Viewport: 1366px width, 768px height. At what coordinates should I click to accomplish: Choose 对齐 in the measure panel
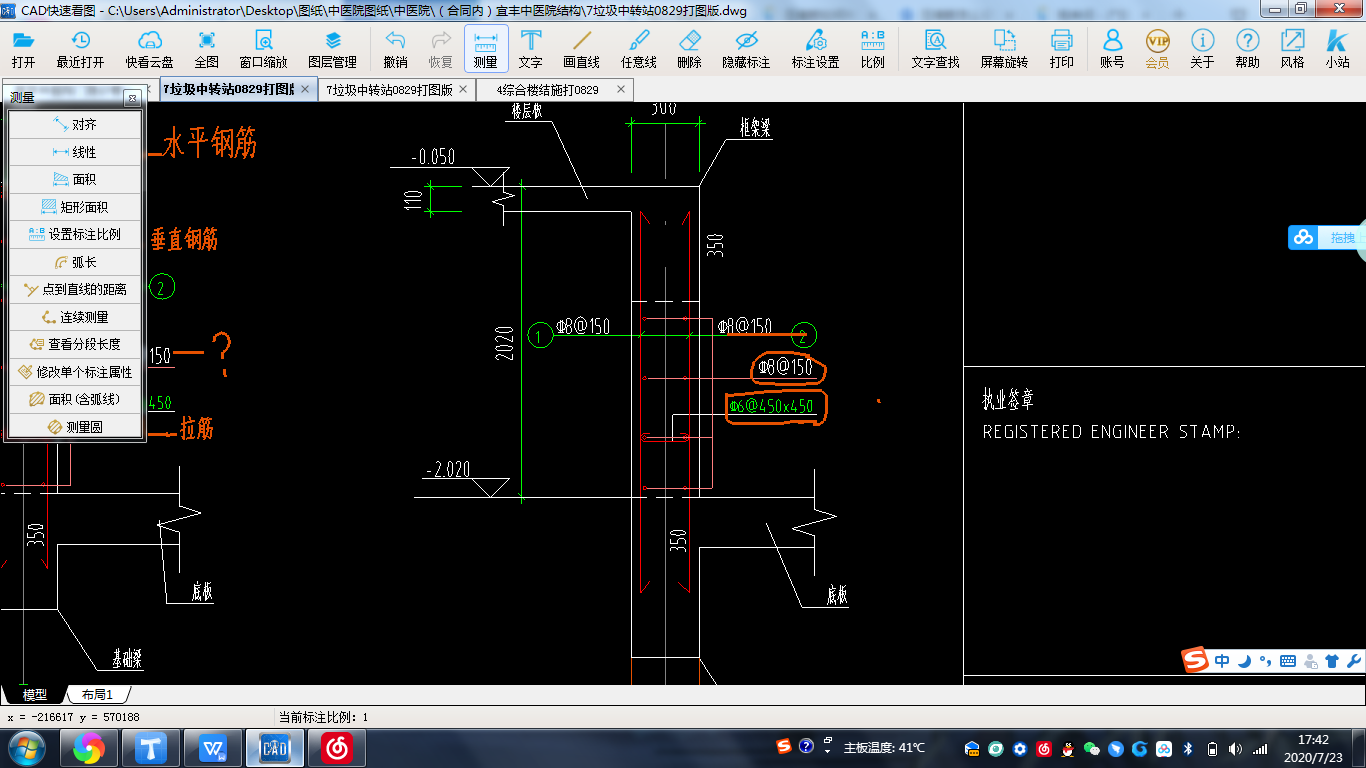(x=75, y=125)
